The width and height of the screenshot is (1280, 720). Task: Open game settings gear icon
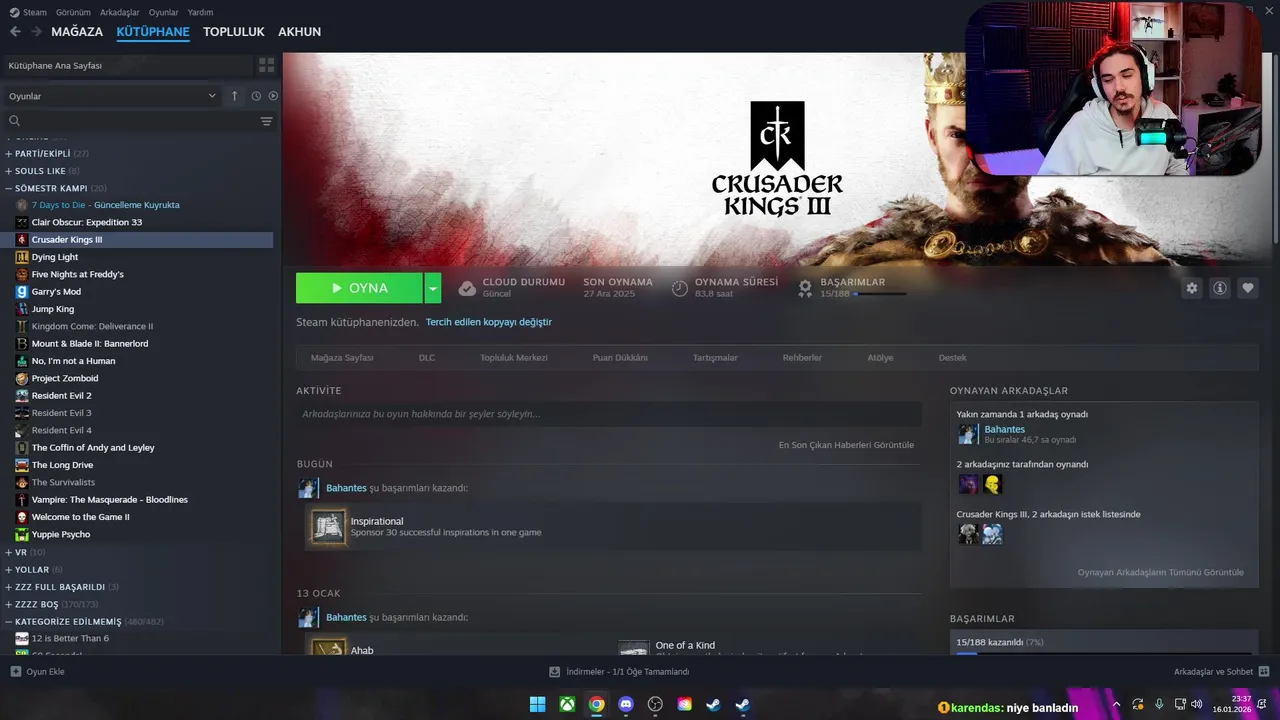(x=1191, y=288)
